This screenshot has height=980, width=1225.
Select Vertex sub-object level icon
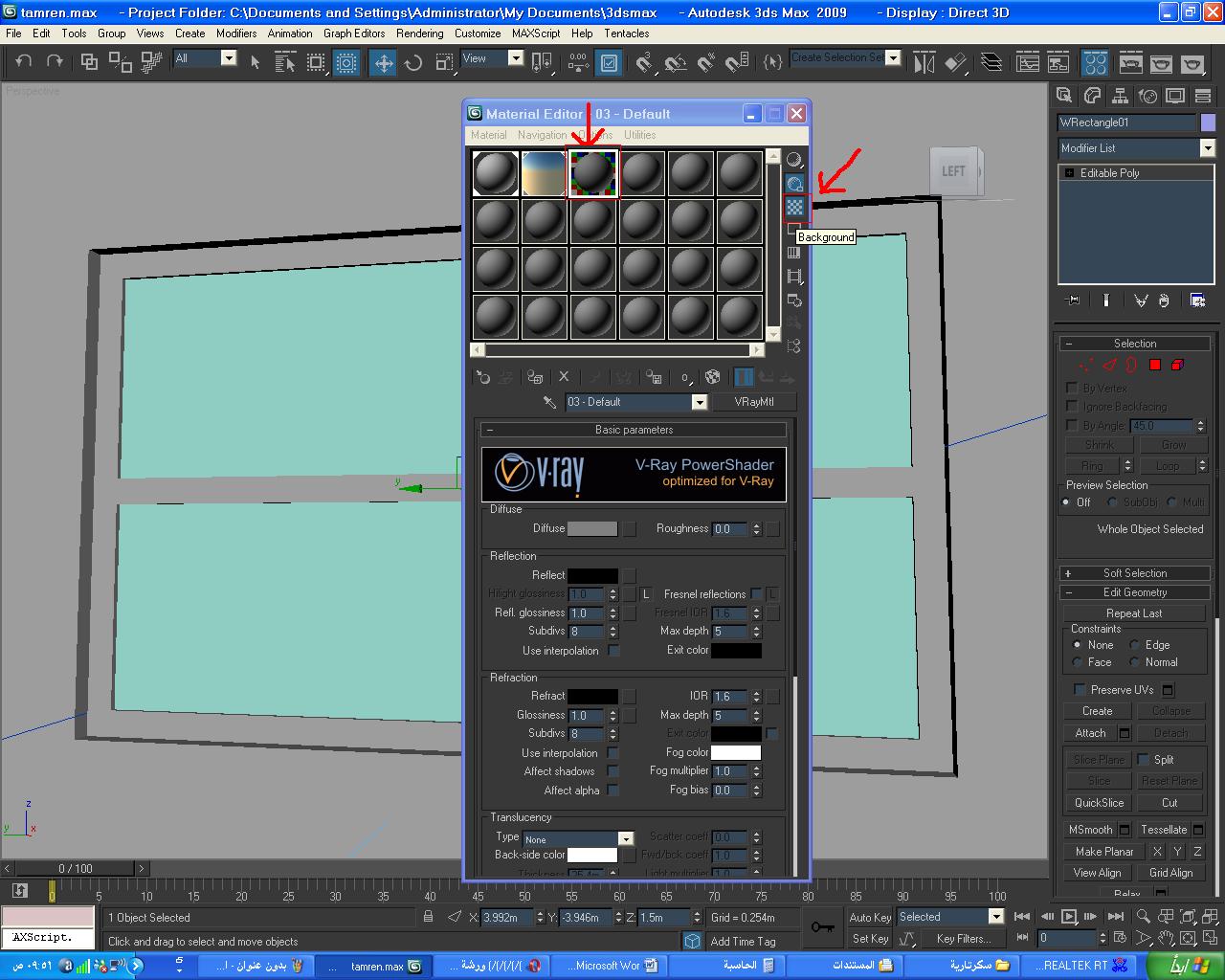1086,365
